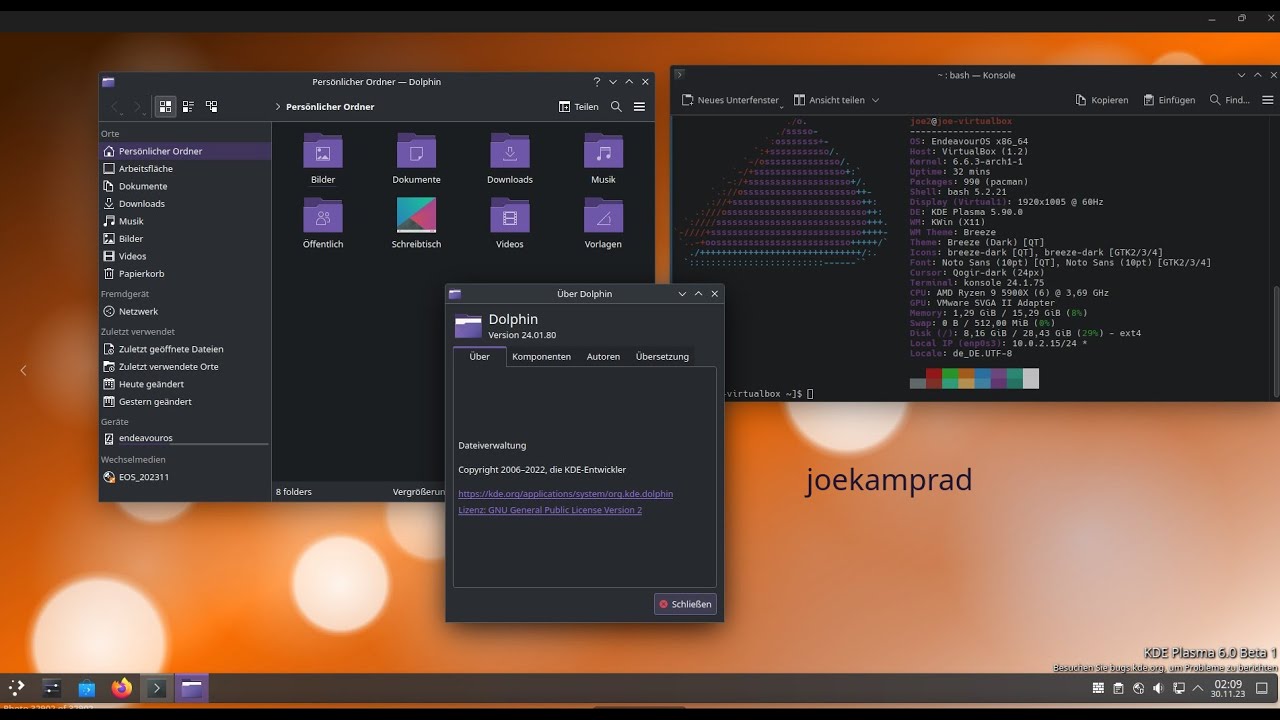Show Zuletzt geöffnete Dateien in sidebar
The image size is (1280, 720).
(x=185, y=349)
